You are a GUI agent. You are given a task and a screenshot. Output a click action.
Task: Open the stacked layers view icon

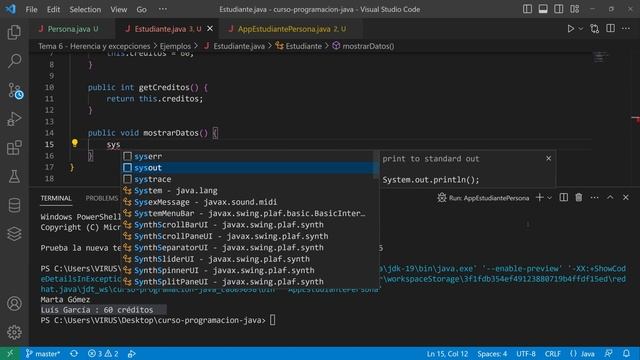coord(14,234)
